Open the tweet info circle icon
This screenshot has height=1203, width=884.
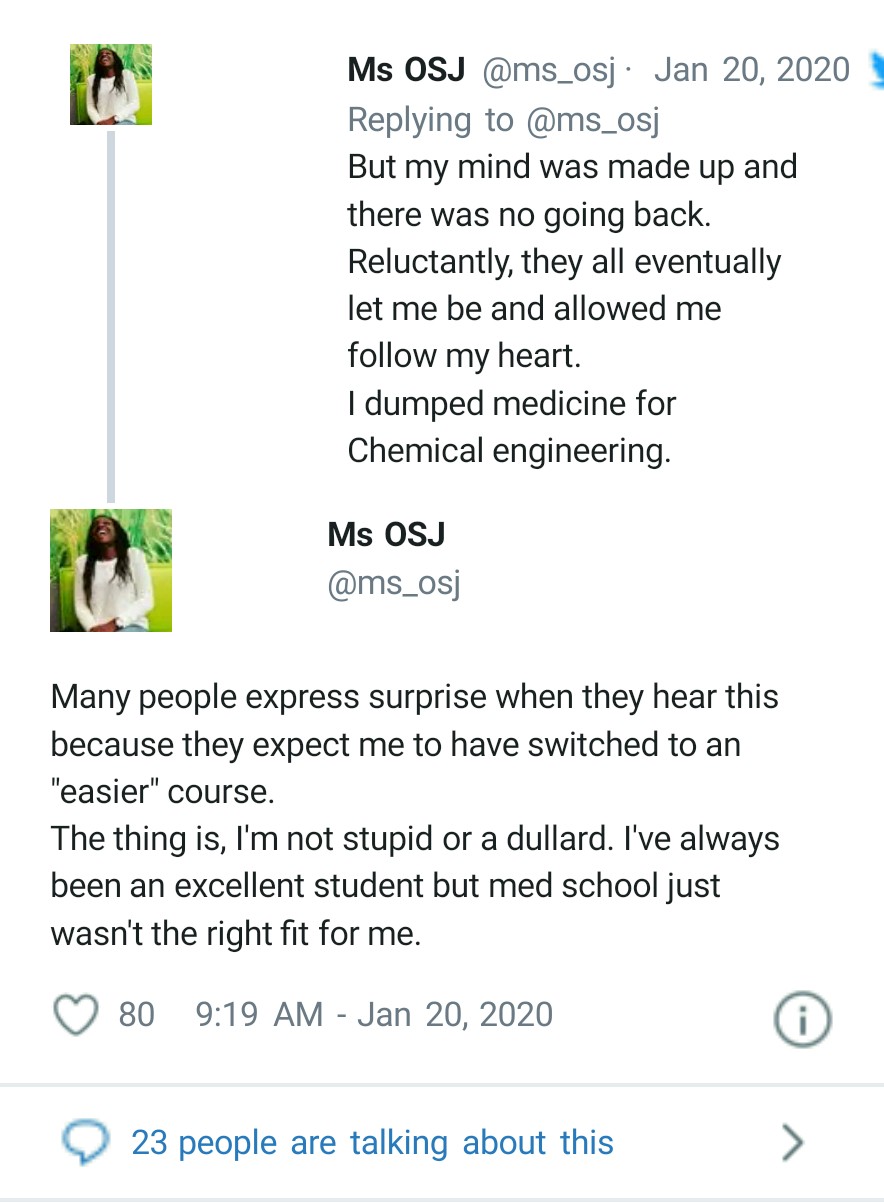pyautogui.click(x=803, y=1019)
